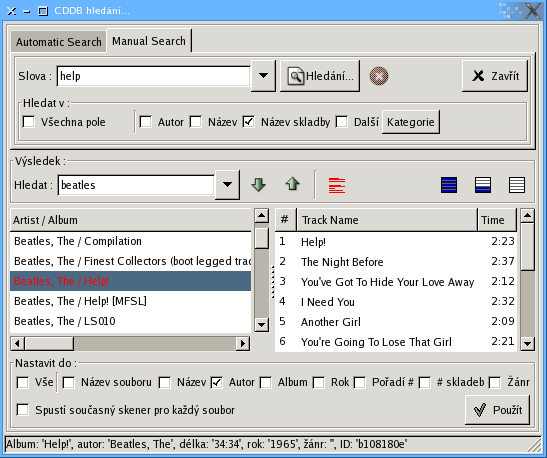Click track list scroll up arrow
Screen dimensions: 547x458
pos(527,216)
